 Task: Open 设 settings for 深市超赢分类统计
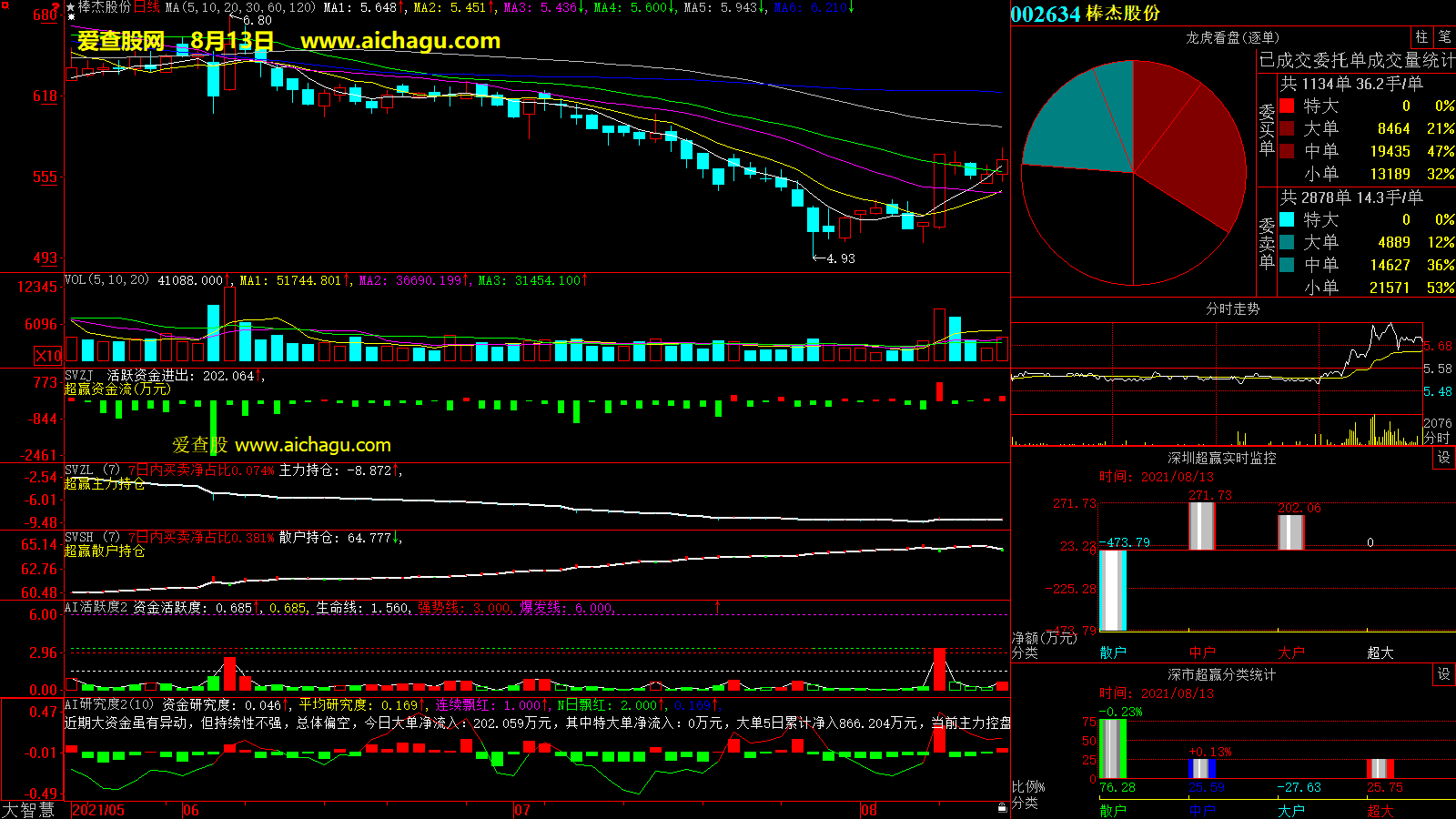pos(1443,674)
